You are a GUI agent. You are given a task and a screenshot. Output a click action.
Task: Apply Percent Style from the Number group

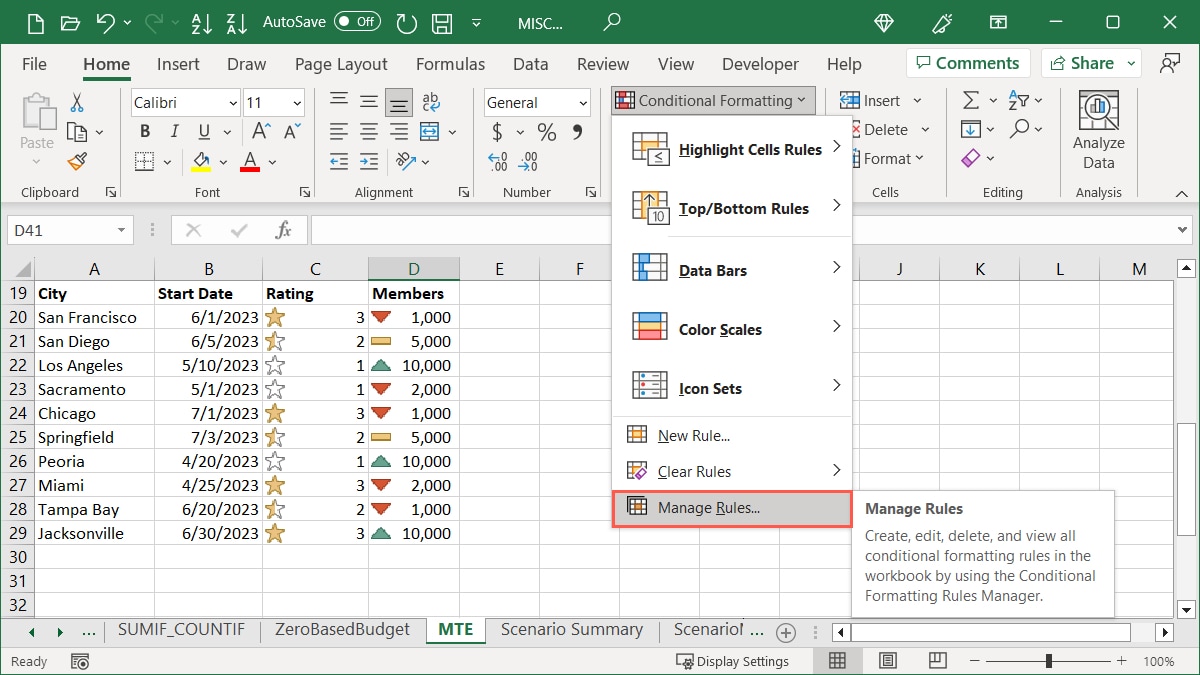(x=545, y=131)
